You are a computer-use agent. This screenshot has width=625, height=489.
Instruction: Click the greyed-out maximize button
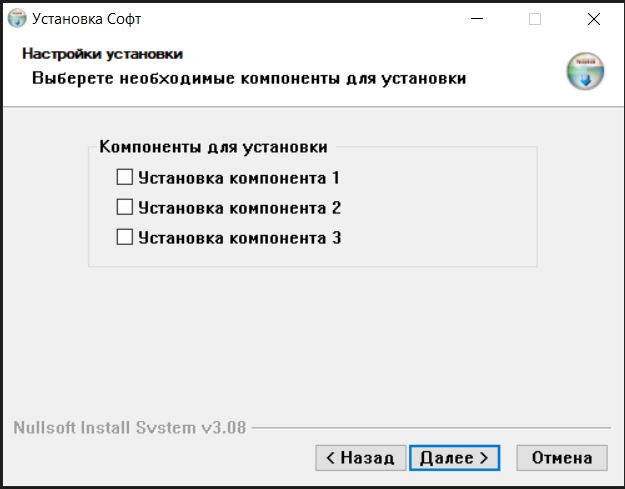pos(535,18)
